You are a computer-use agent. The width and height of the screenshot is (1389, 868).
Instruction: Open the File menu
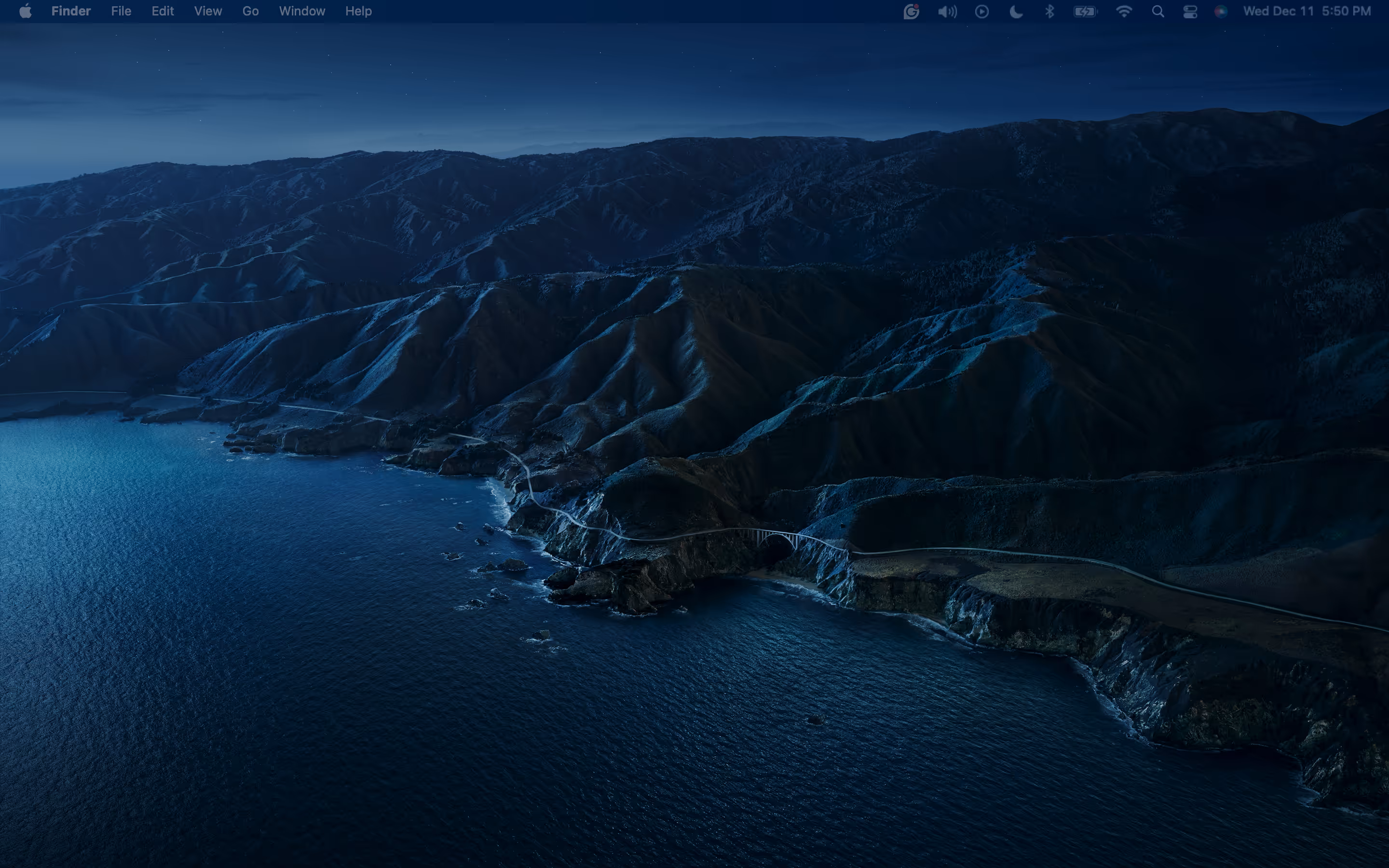tap(121, 11)
